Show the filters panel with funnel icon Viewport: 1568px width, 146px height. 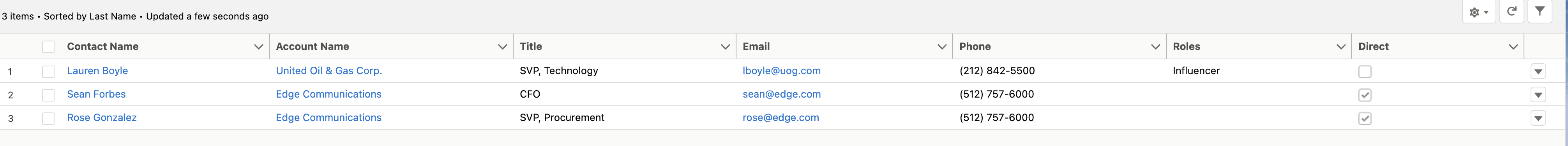[1540, 12]
